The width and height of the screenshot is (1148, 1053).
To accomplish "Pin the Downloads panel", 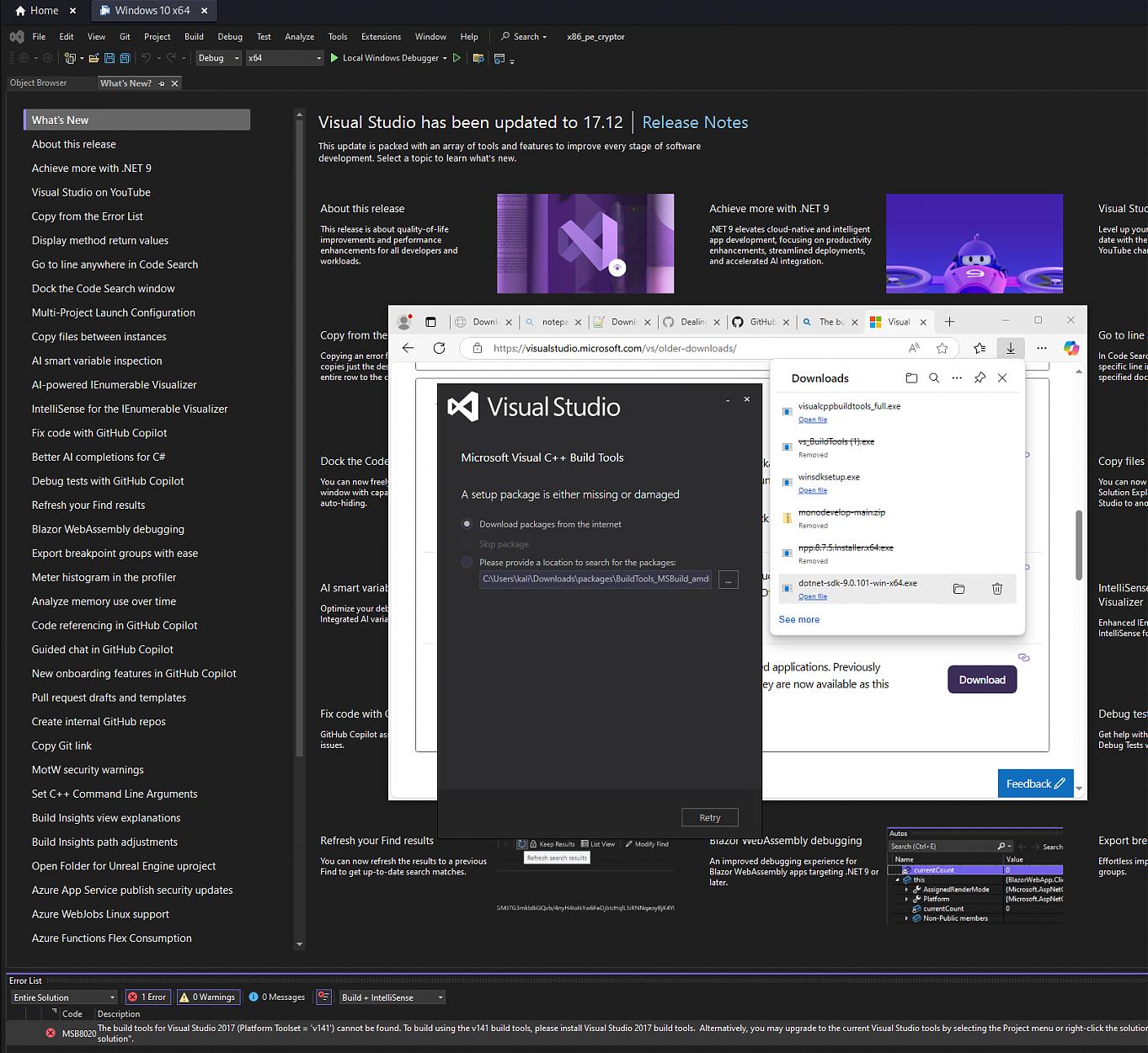I will point(980,378).
